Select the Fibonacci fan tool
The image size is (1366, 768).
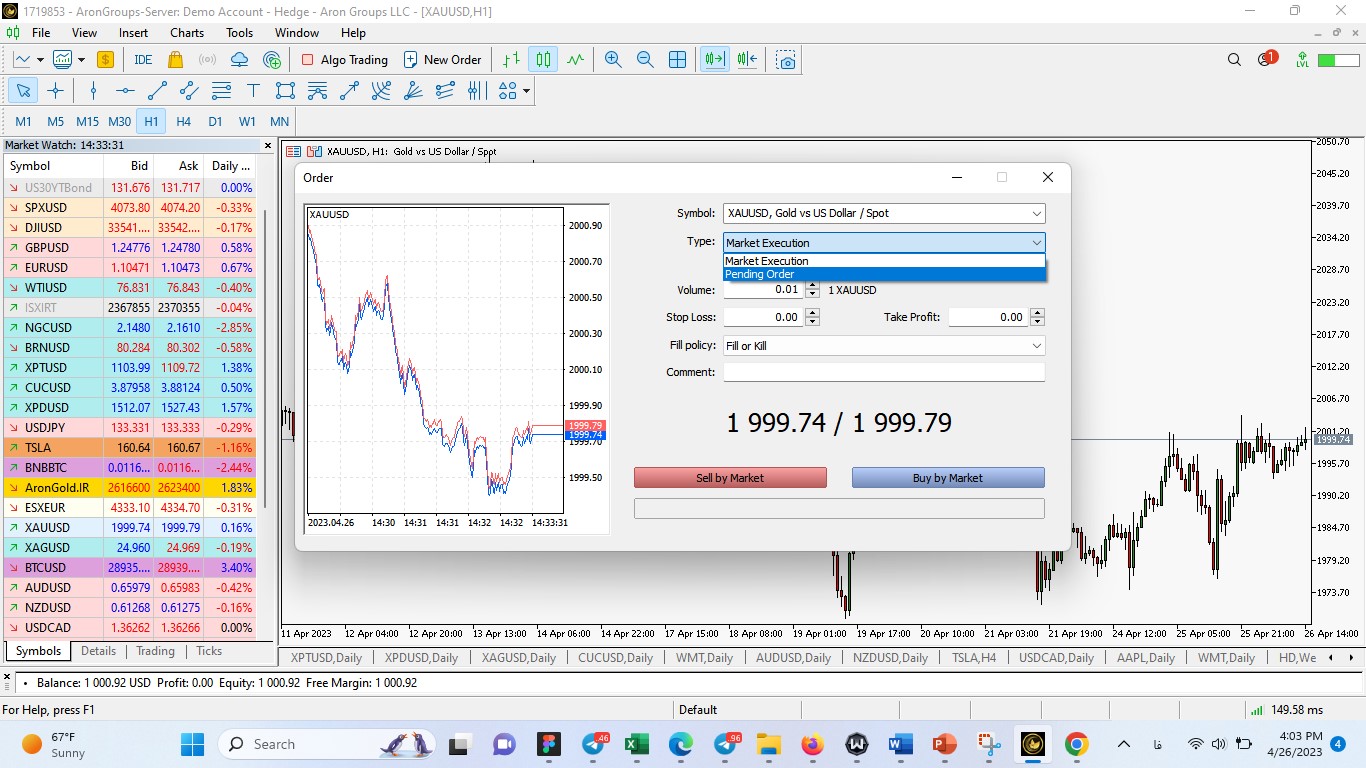[413, 91]
